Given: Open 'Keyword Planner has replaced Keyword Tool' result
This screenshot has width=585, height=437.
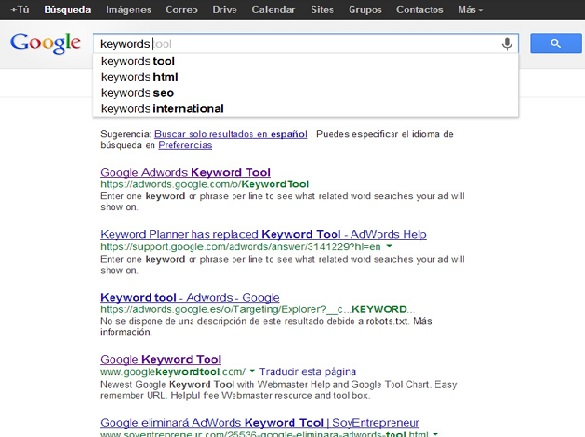Looking at the screenshot, I should pos(263,234).
